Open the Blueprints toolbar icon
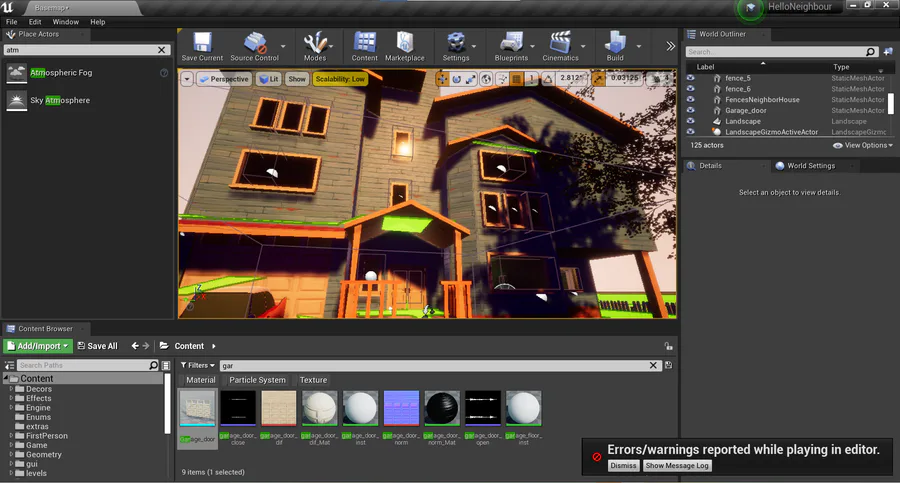 point(511,47)
